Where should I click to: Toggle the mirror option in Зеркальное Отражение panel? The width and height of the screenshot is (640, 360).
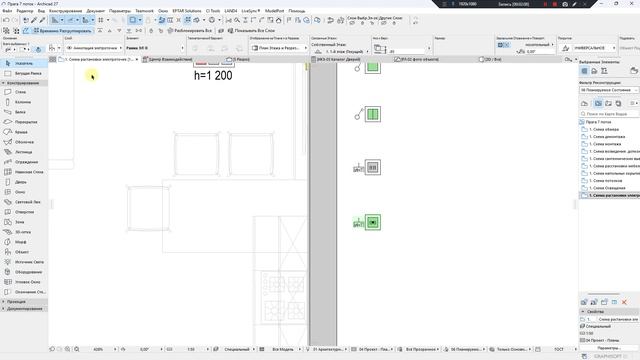pos(504,45)
